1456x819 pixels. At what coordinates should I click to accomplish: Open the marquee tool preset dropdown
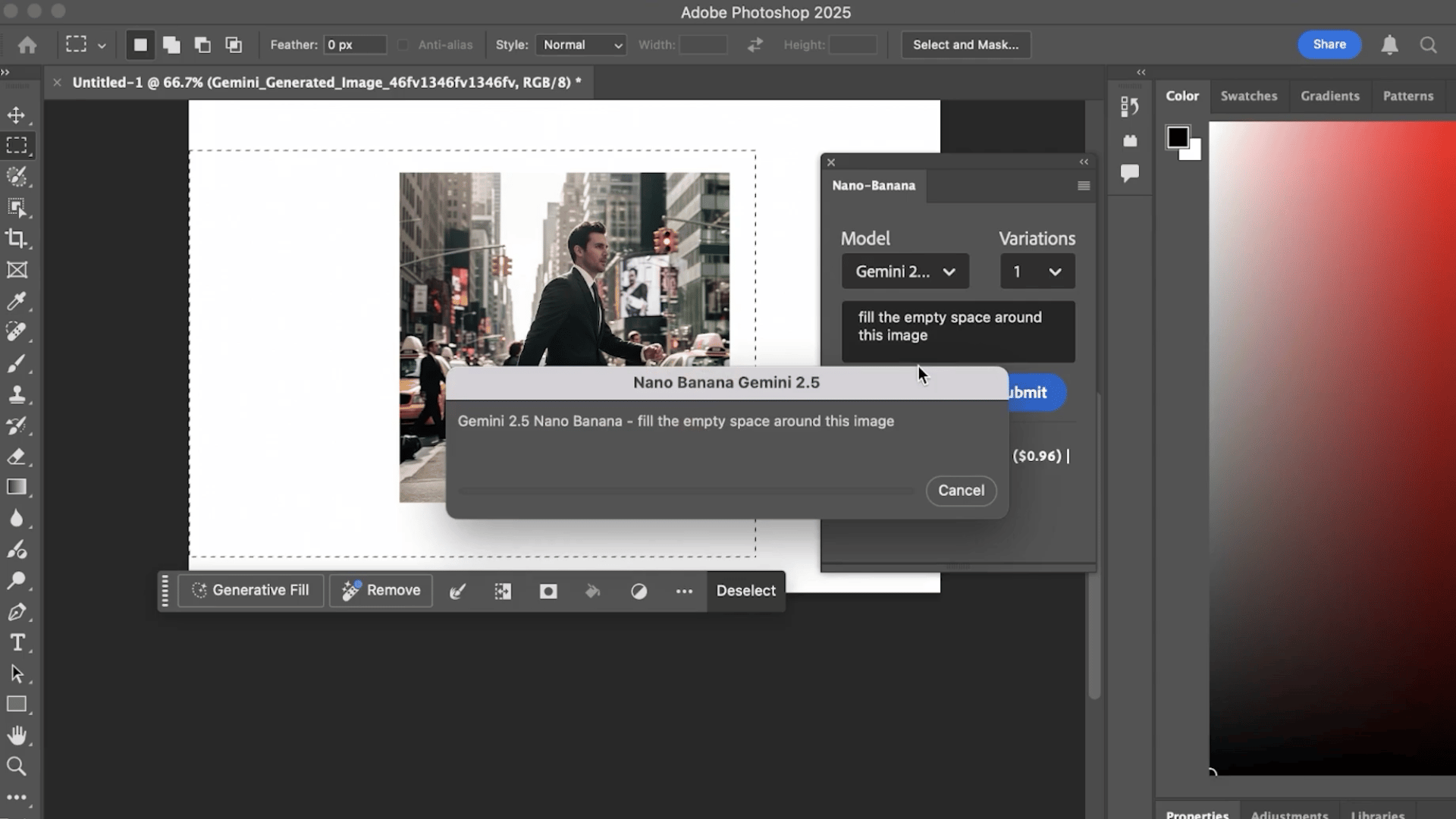click(102, 45)
